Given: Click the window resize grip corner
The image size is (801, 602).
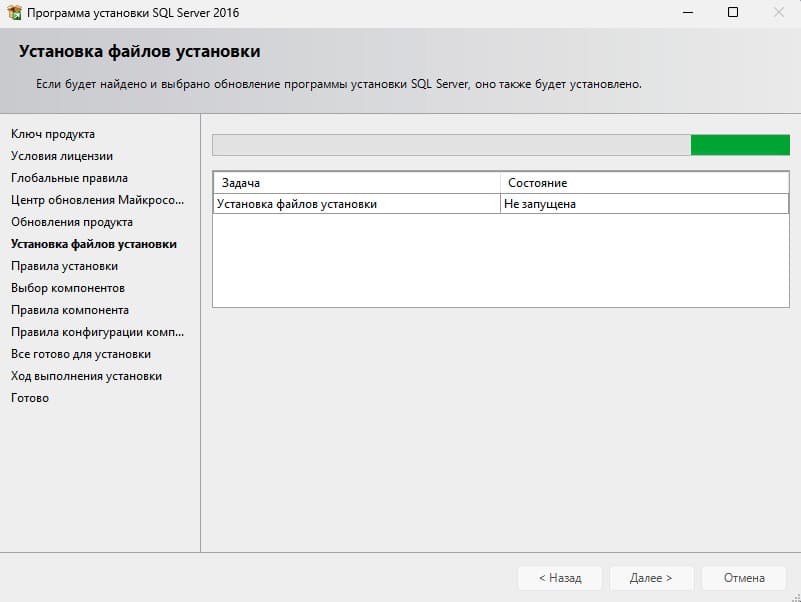Looking at the screenshot, I should [796, 597].
